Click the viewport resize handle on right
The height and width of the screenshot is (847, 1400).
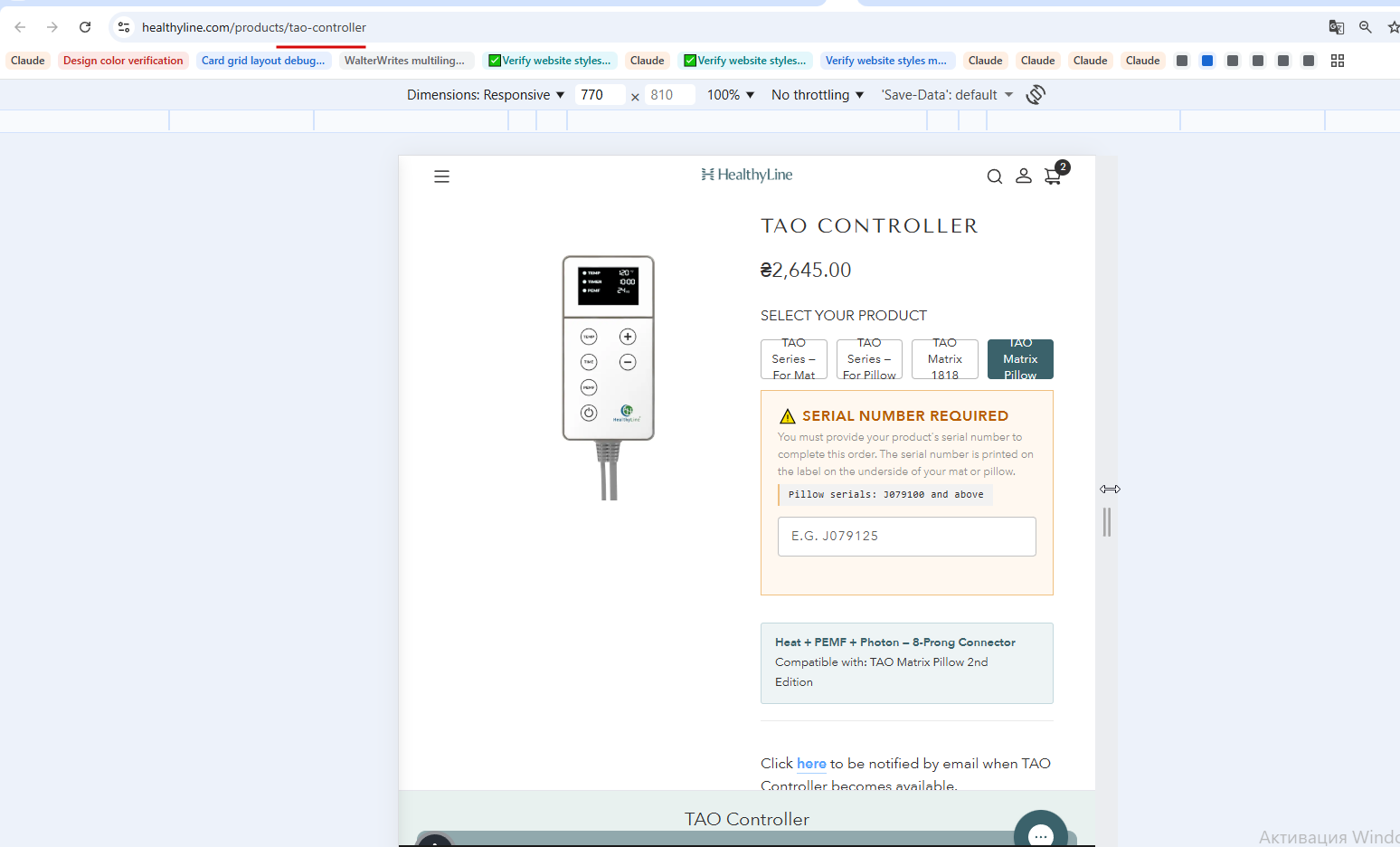pos(1107,522)
